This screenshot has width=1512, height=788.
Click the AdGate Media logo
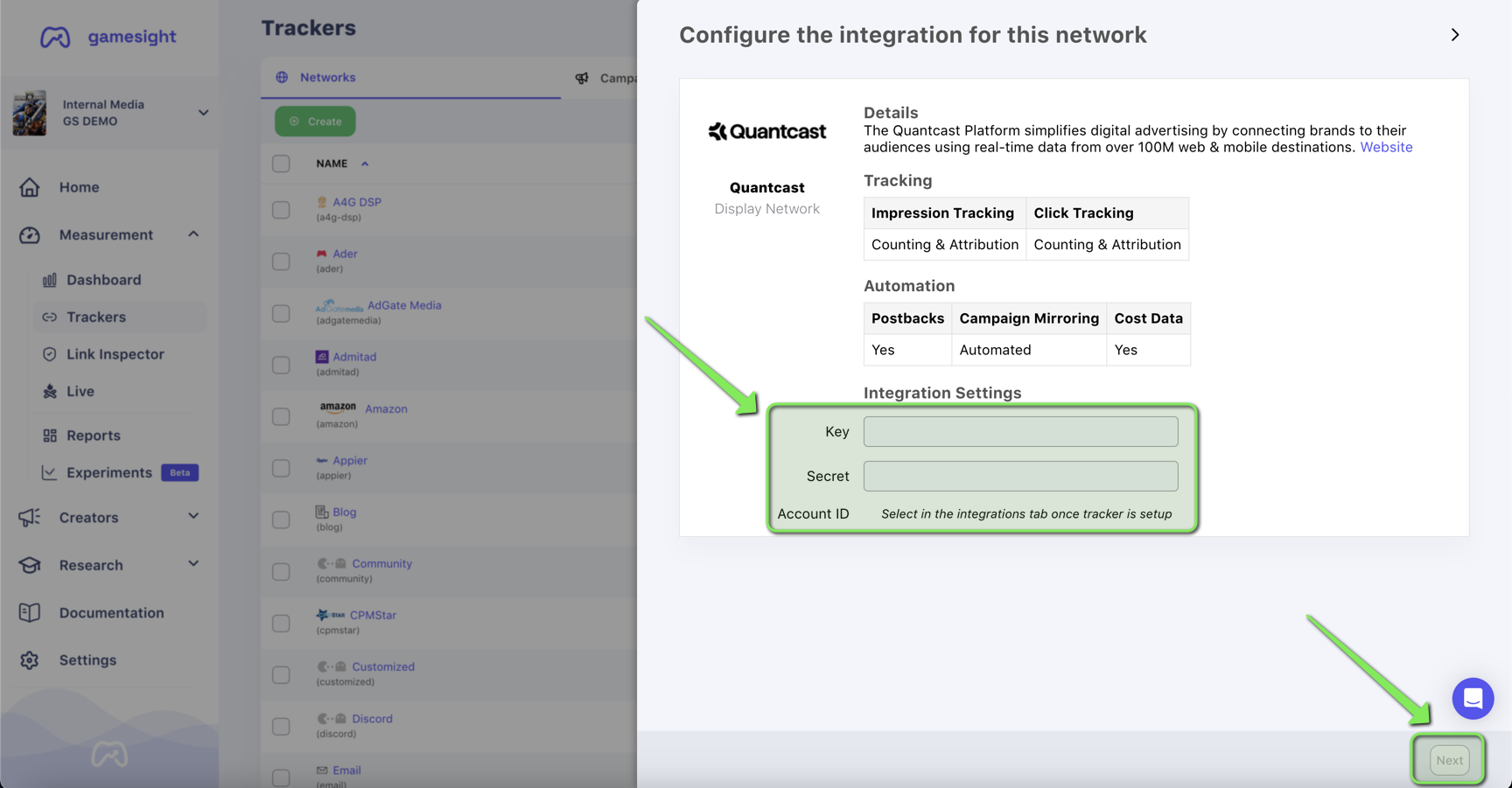click(x=339, y=305)
